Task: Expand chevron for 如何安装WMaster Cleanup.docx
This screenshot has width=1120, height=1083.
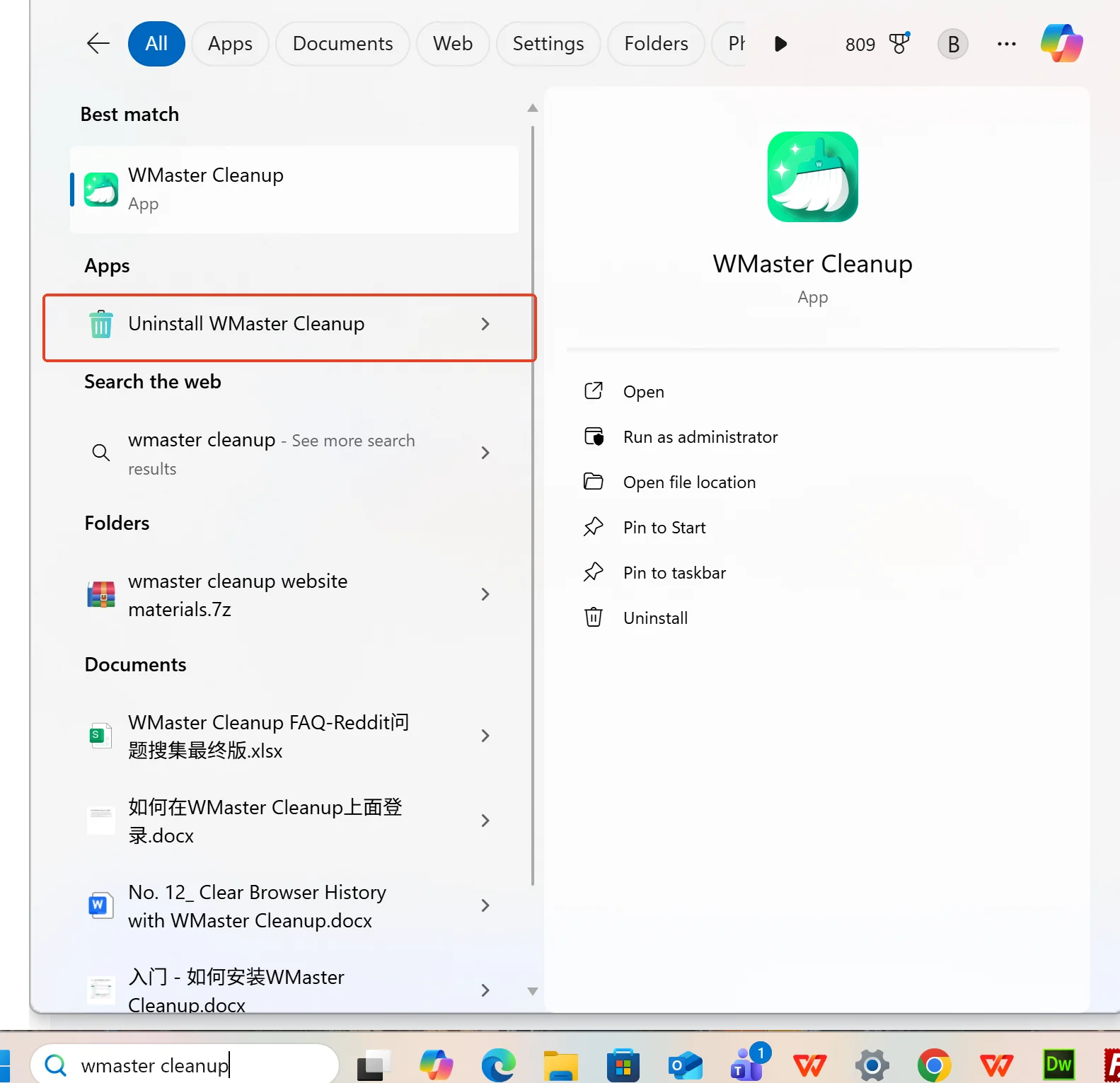Action: point(485,990)
